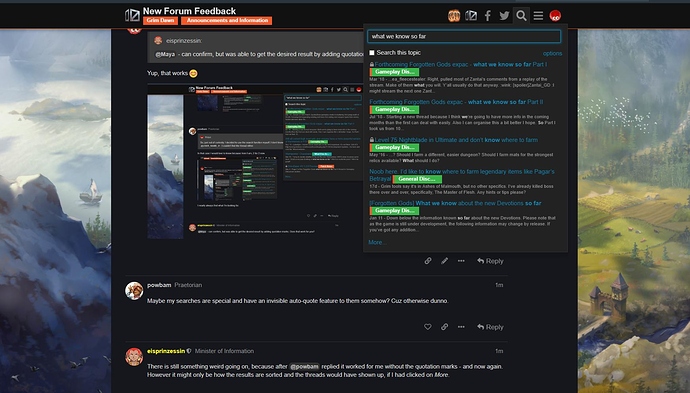
Task: Copy link to powbam's post
Action: click(x=444, y=327)
